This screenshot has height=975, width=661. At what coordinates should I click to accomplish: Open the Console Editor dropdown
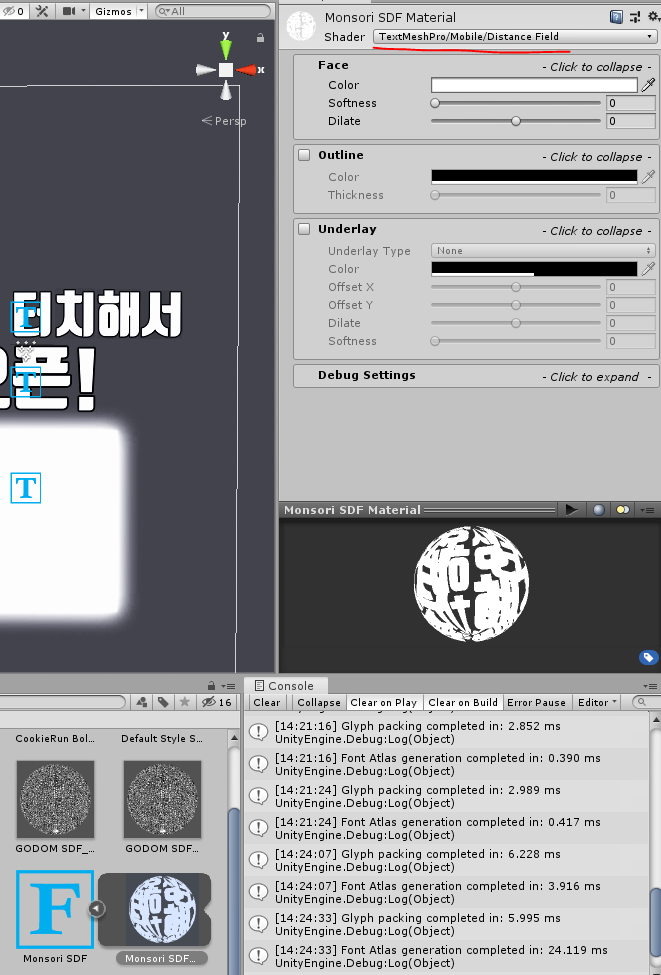[597, 702]
